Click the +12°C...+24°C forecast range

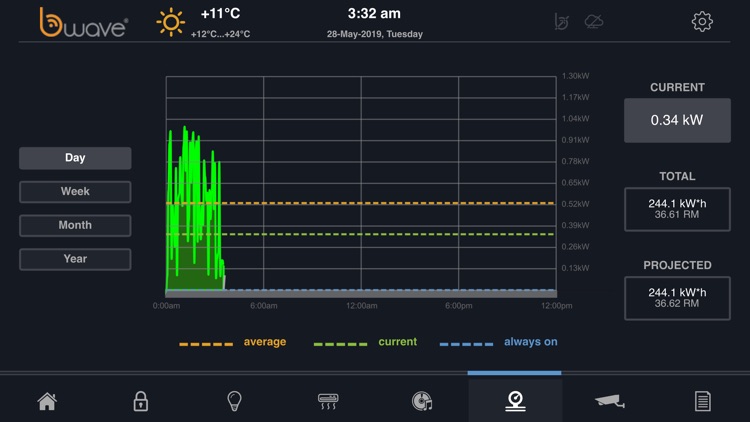pos(220,34)
